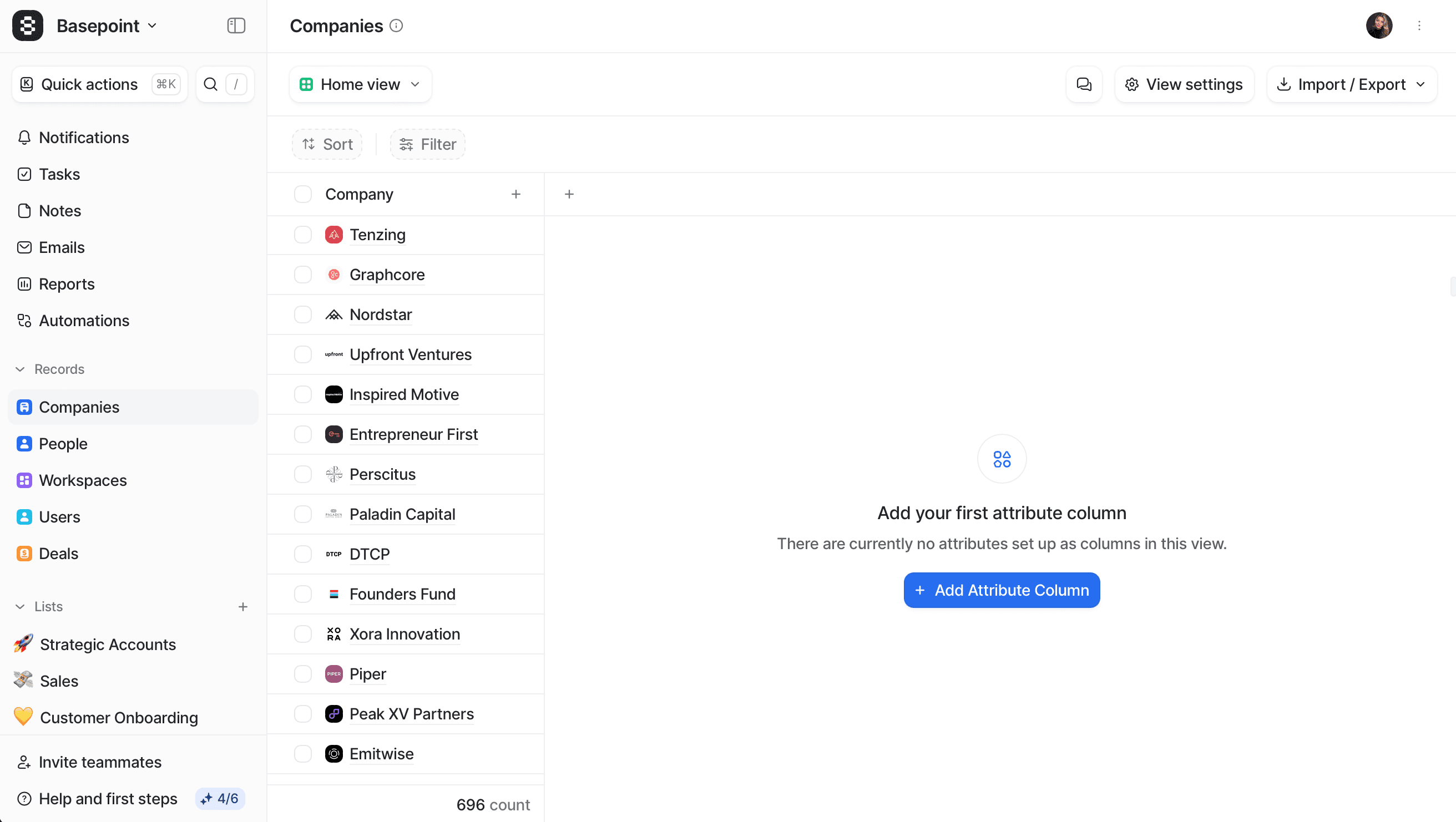Click the info icon next to Companies title
Image resolution: width=1456 pixels, height=822 pixels.
[x=396, y=26]
